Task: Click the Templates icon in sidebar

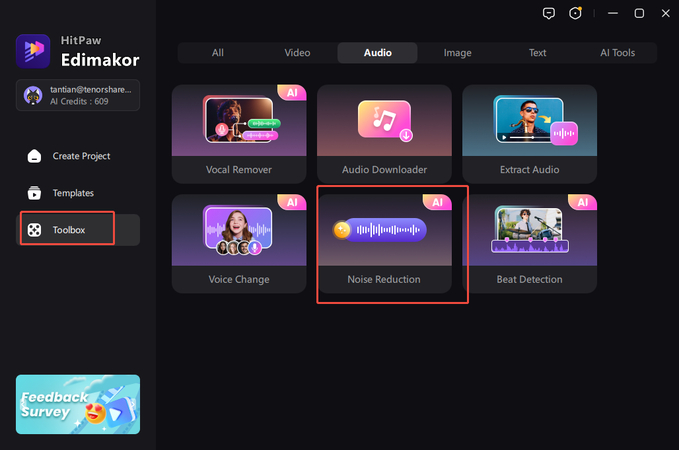Action: pos(34,193)
